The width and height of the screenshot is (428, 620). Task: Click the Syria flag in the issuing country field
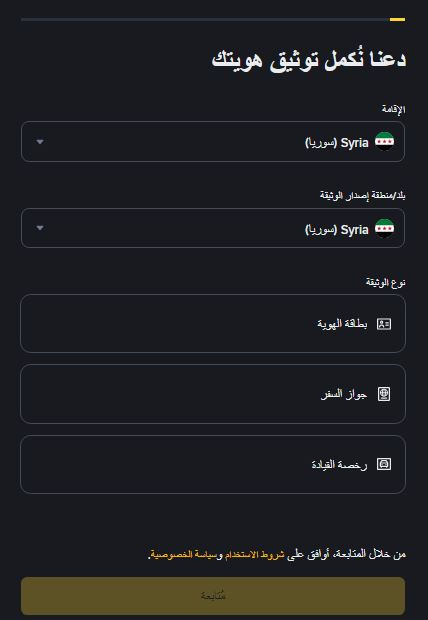tap(384, 228)
